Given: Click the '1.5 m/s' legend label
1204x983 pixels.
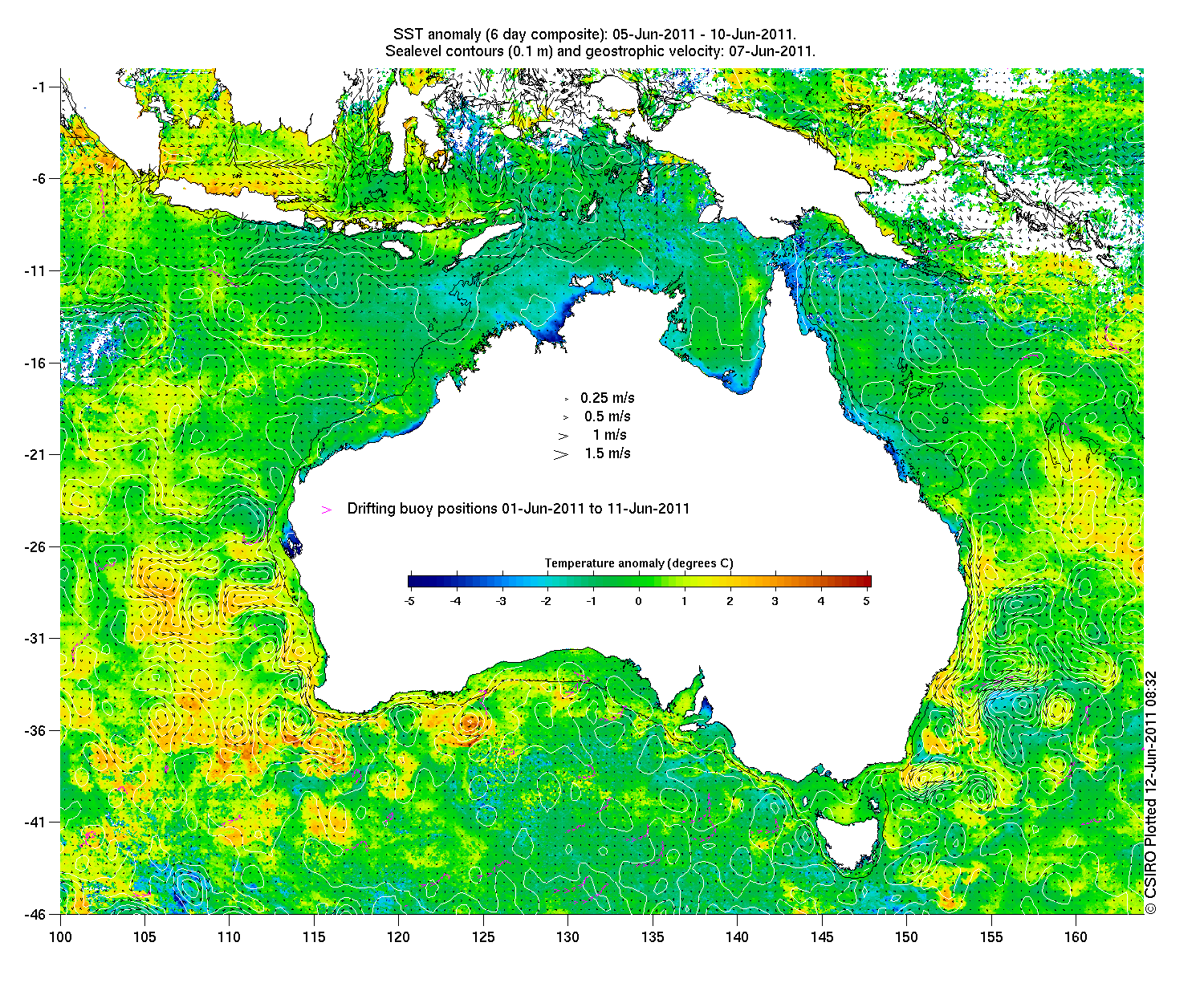Looking at the screenshot, I should click(608, 453).
